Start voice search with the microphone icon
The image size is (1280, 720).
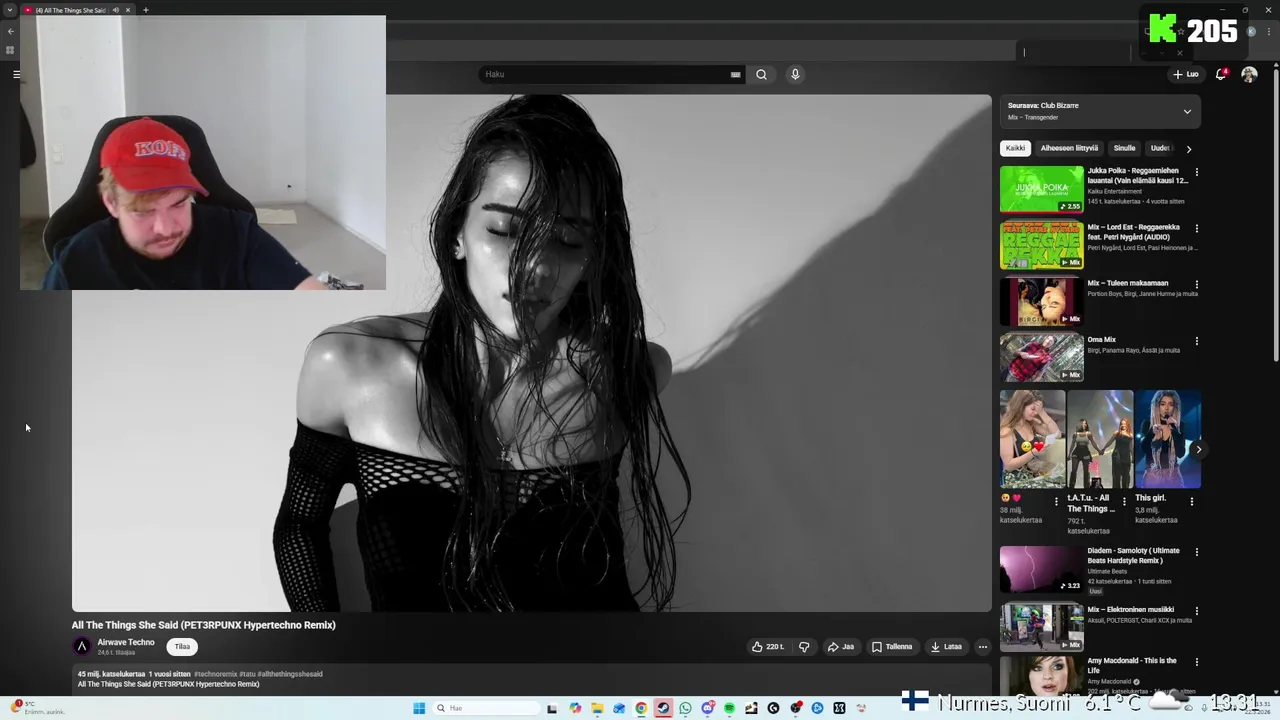795,74
